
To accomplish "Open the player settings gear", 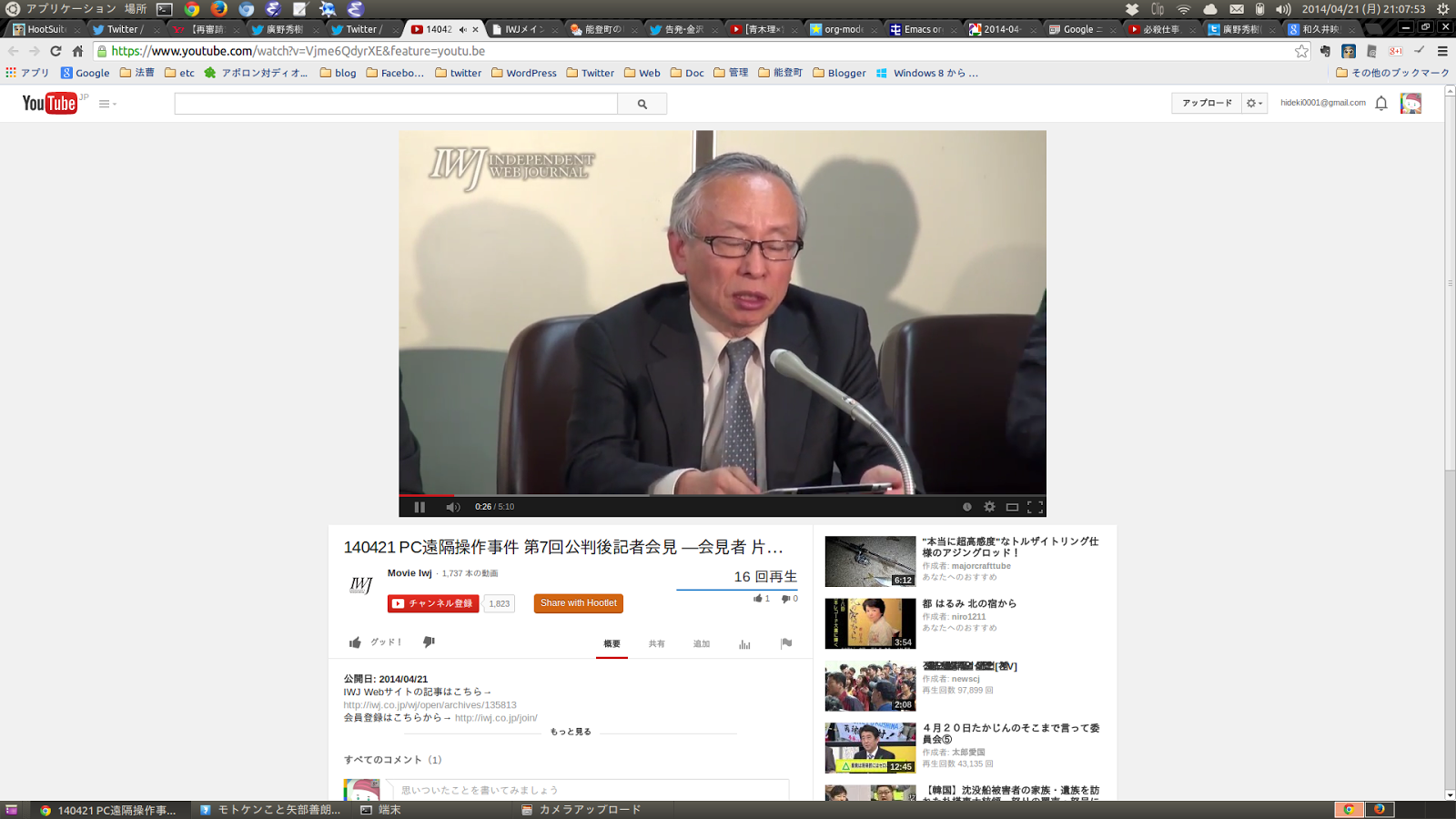I will pos(989,507).
